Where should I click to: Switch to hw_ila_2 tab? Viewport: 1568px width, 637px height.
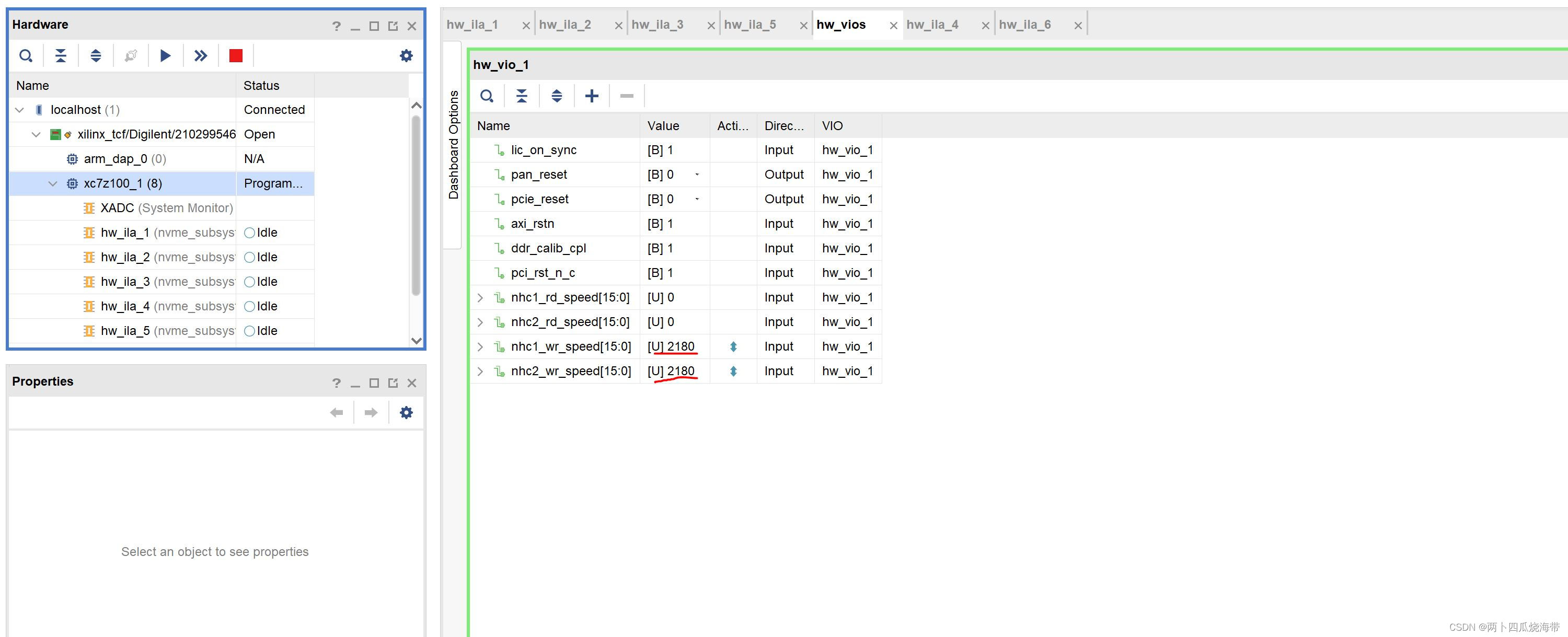click(565, 25)
